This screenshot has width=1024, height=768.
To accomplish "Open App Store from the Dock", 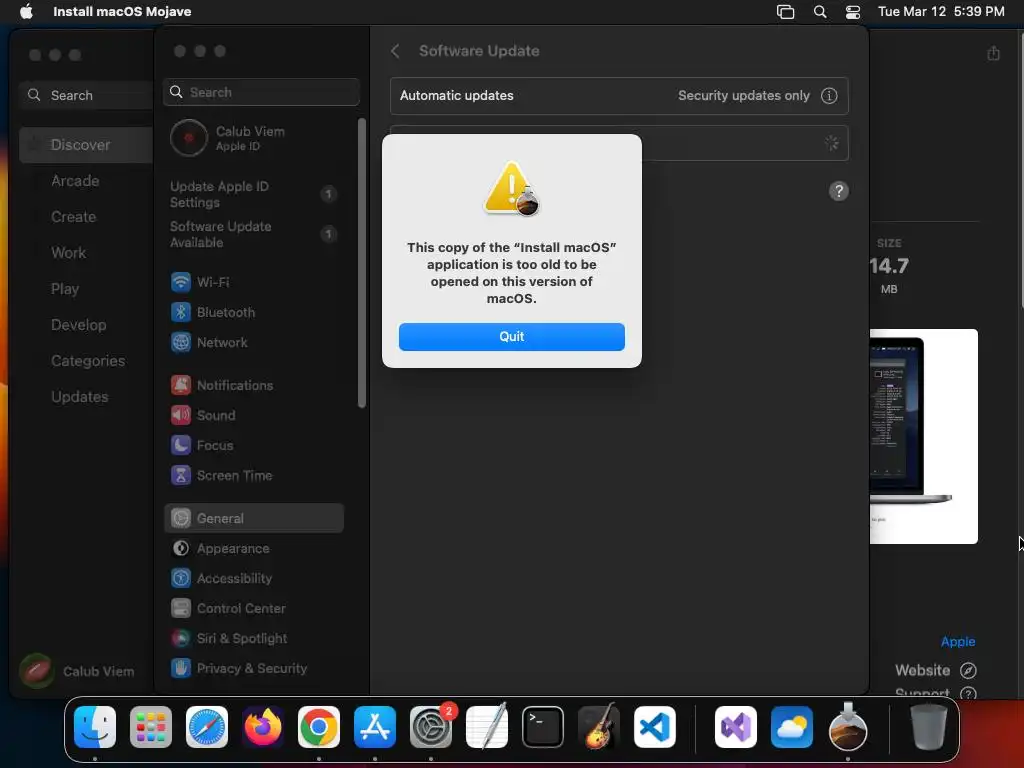I will pos(375,727).
